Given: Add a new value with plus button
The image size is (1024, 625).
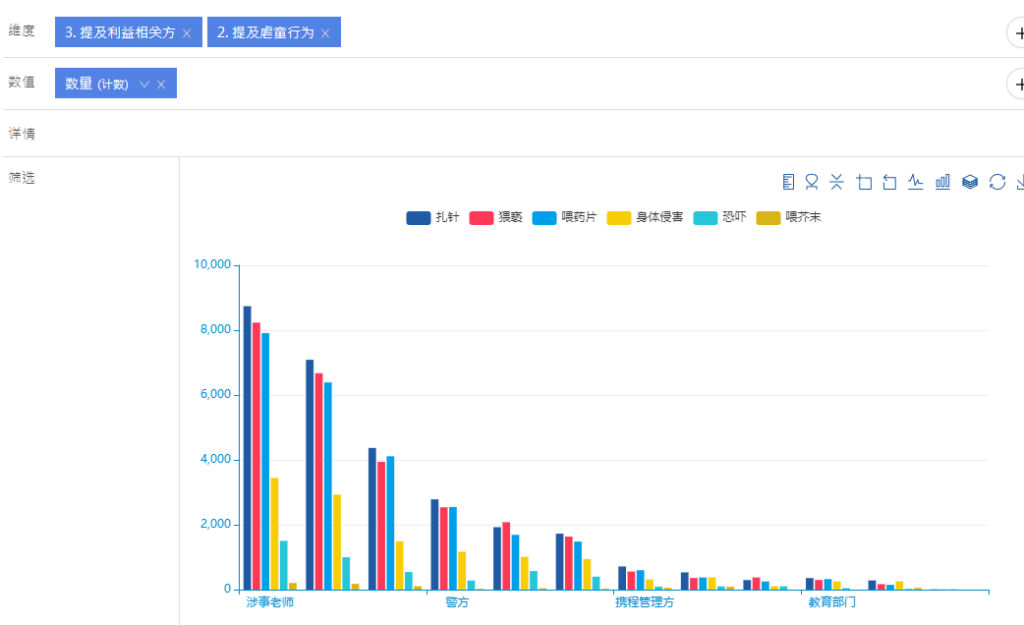Looking at the screenshot, I should pyautogui.click(x=1017, y=84).
